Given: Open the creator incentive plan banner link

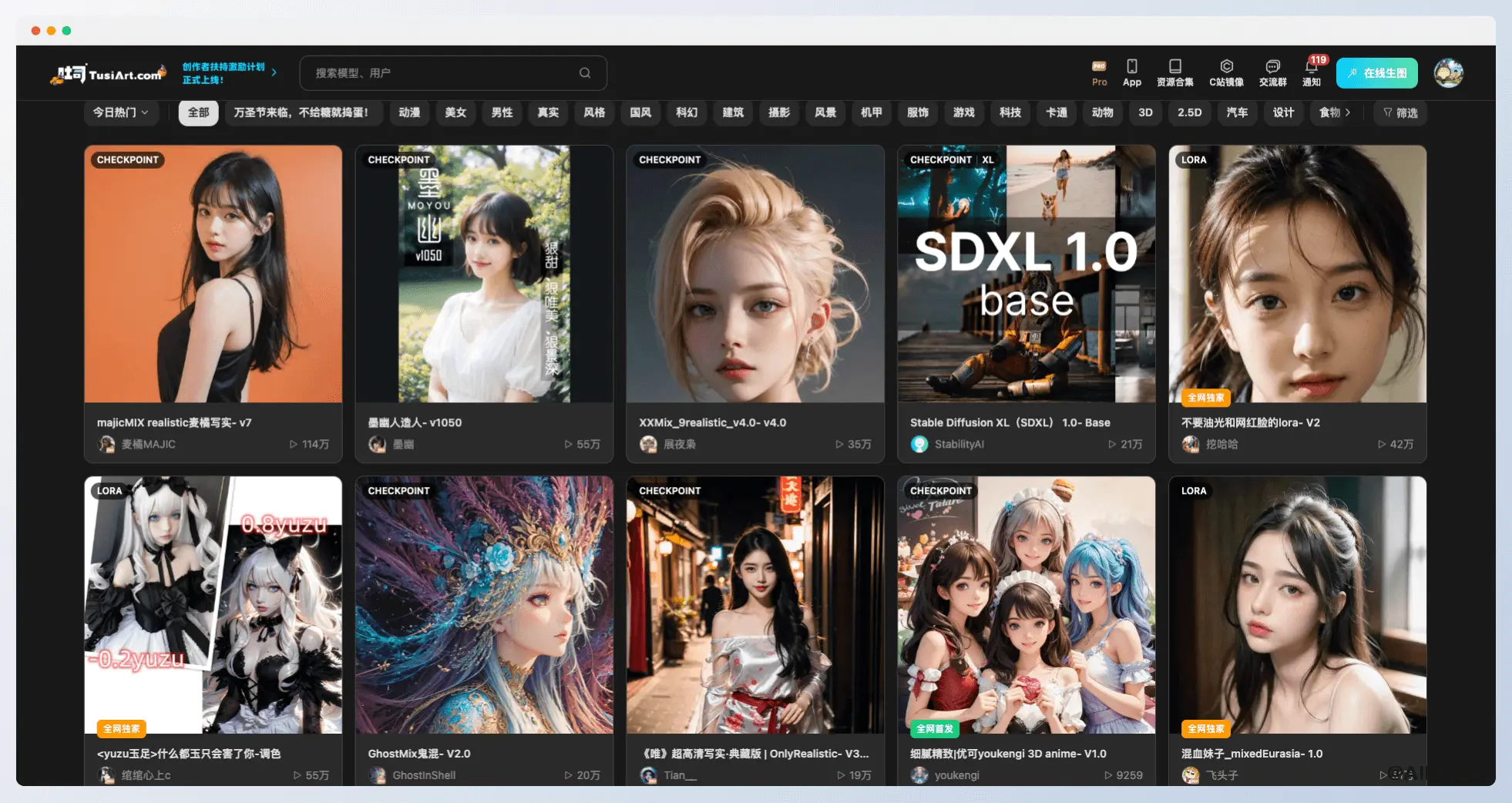Looking at the screenshot, I should [x=229, y=73].
